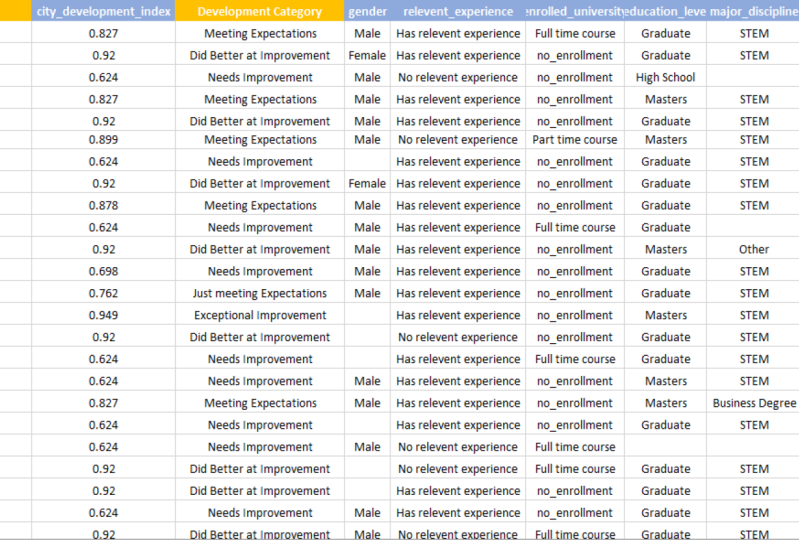Select the 'Part time course' cell
799x540 pixels.
coord(575,140)
